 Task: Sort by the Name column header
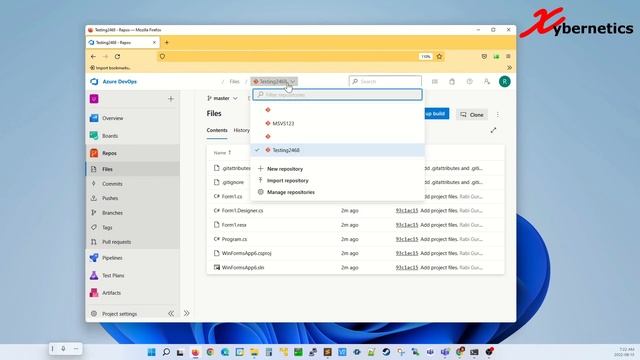tap(222, 153)
